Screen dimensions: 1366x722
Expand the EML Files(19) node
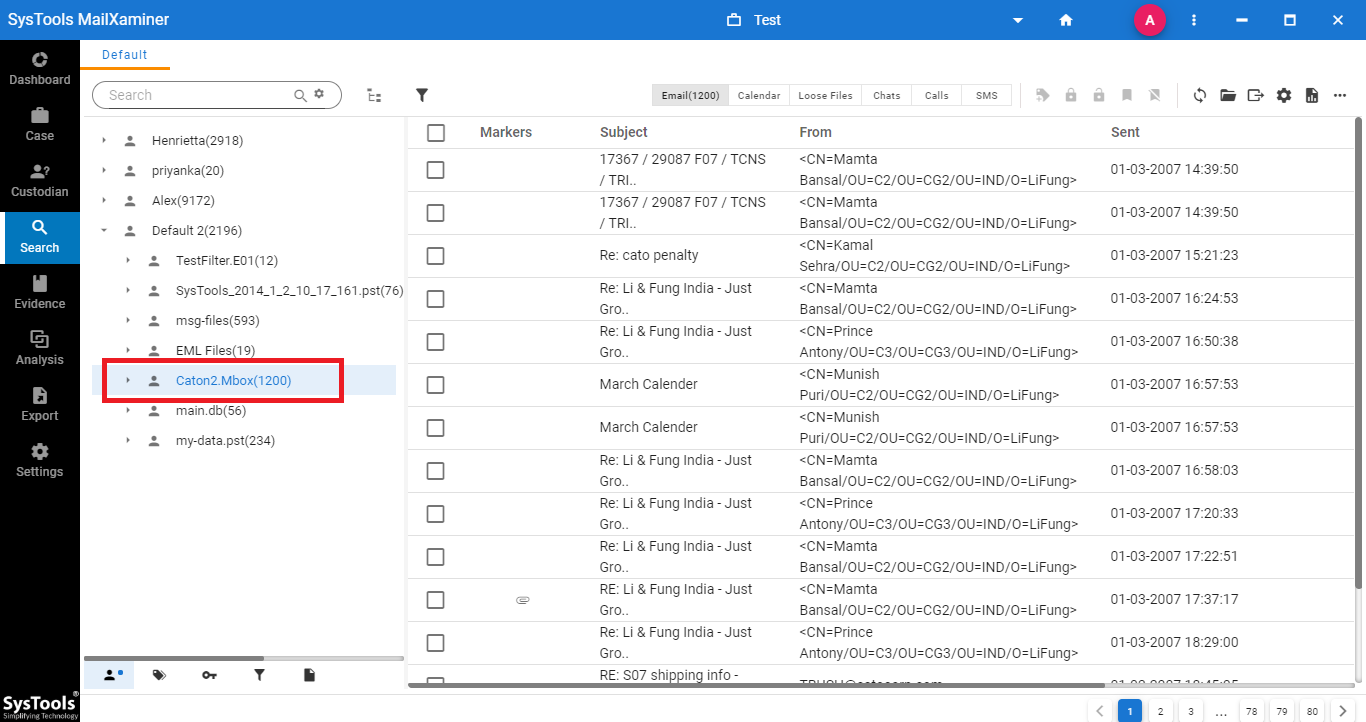click(128, 351)
